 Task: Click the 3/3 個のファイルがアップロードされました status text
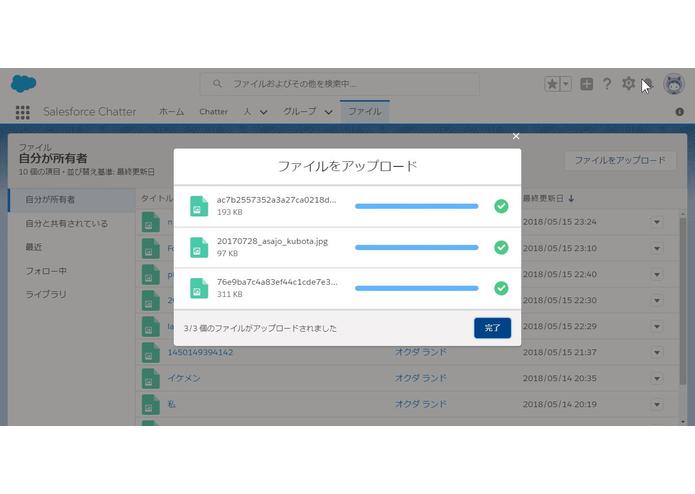coord(260,328)
